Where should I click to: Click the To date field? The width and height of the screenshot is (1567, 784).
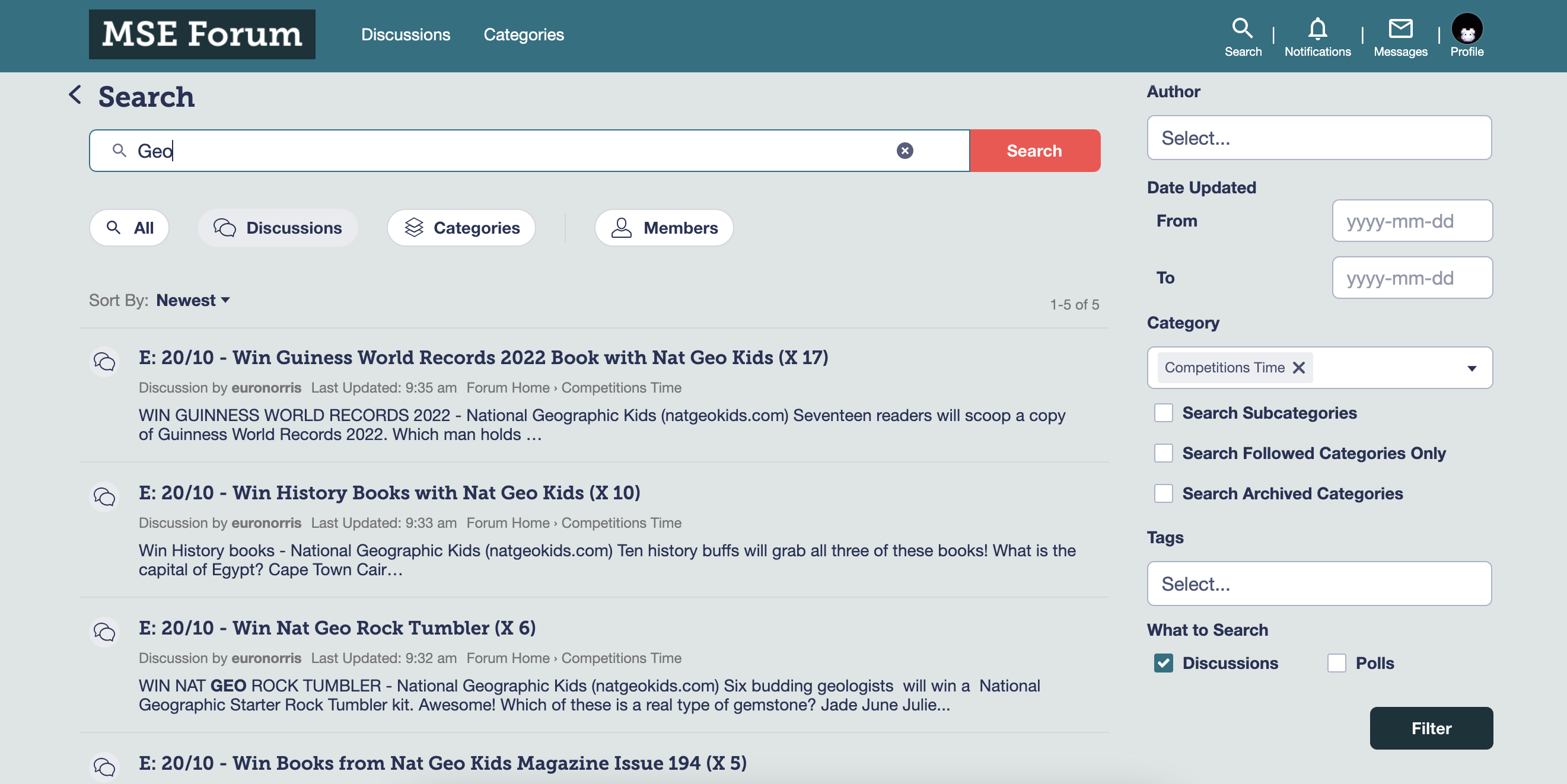(1412, 278)
